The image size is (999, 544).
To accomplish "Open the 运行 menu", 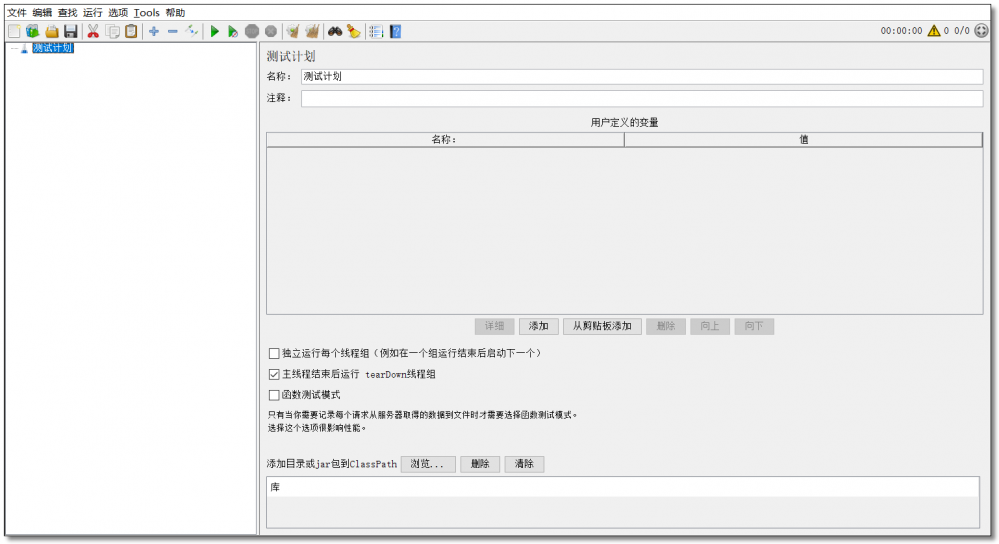I will [92, 13].
